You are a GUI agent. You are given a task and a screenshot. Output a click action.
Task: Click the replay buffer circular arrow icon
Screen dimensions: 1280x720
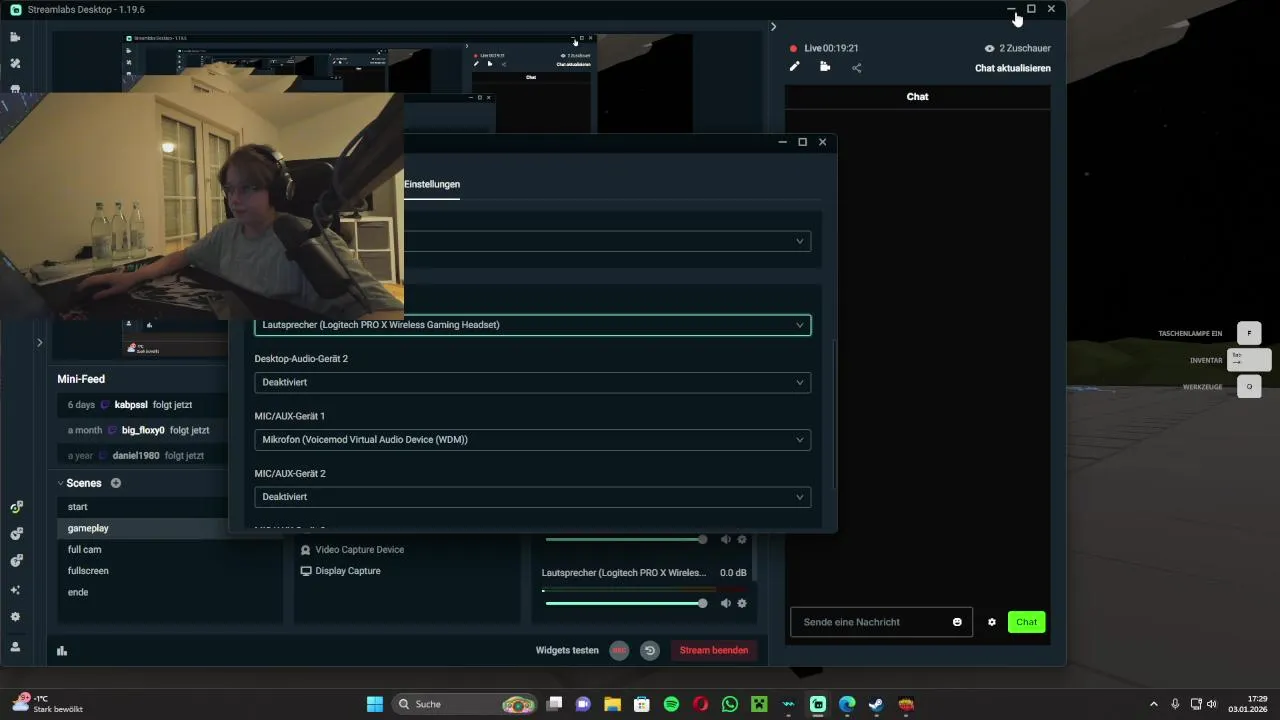[x=650, y=650]
